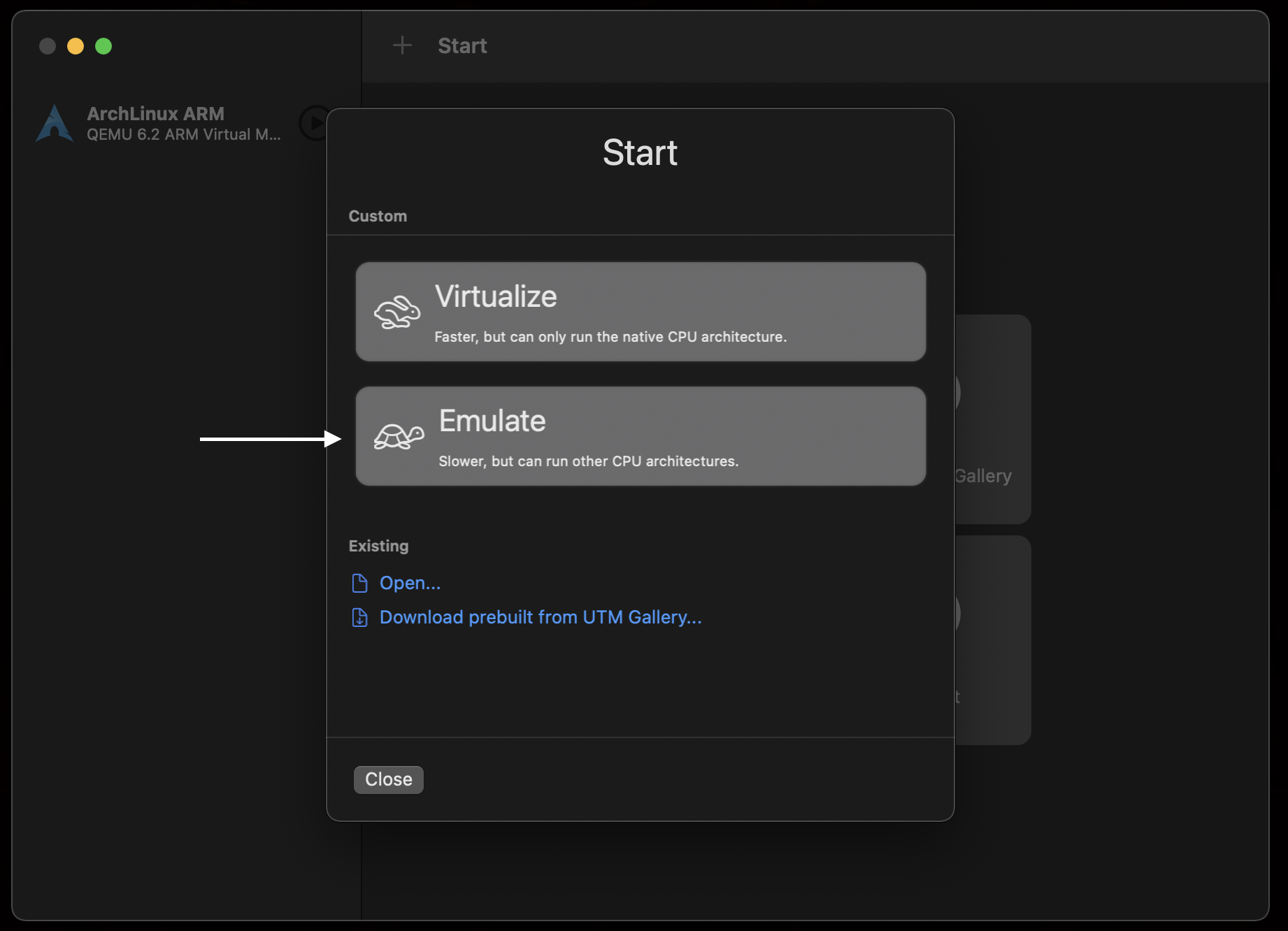Image resolution: width=1288 pixels, height=931 pixels.
Task: Click the document icon beside Open...
Action: [x=359, y=583]
